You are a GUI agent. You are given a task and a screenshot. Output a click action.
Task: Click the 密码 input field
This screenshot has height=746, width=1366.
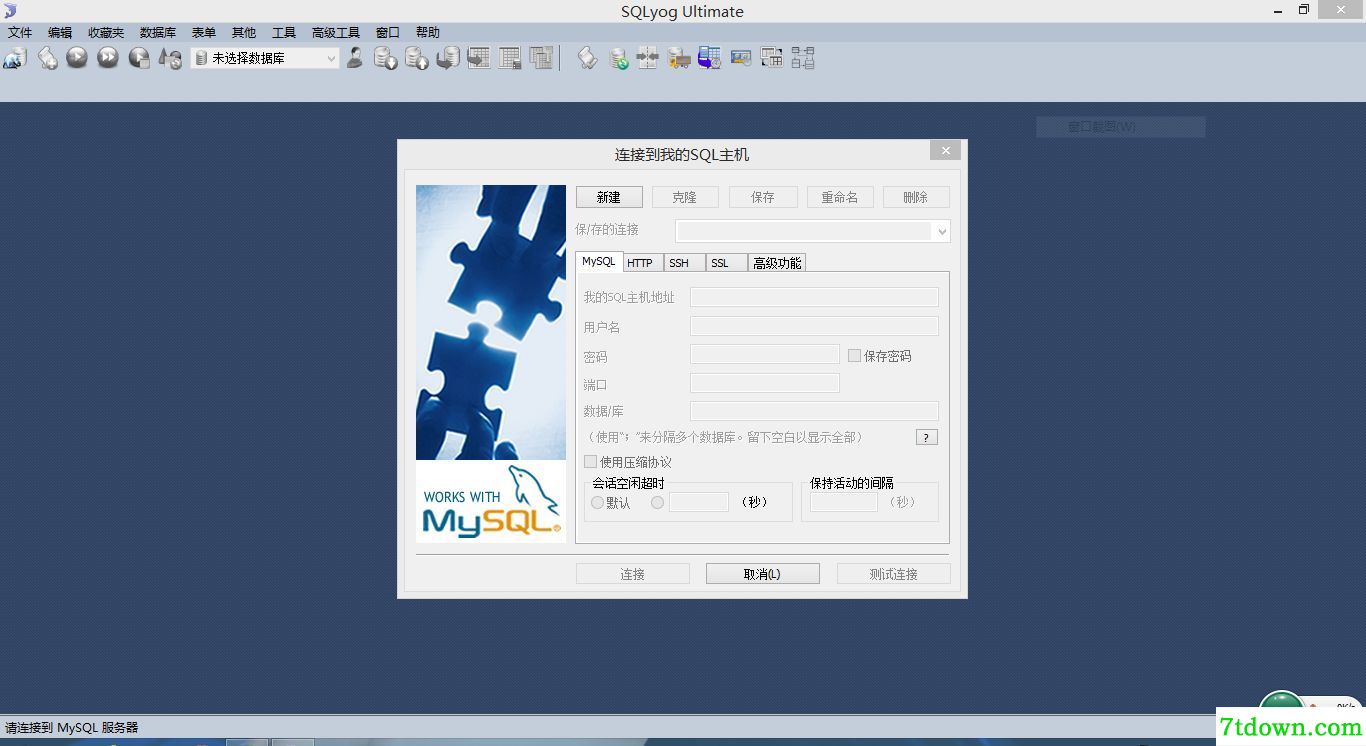[x=765, y=354]
